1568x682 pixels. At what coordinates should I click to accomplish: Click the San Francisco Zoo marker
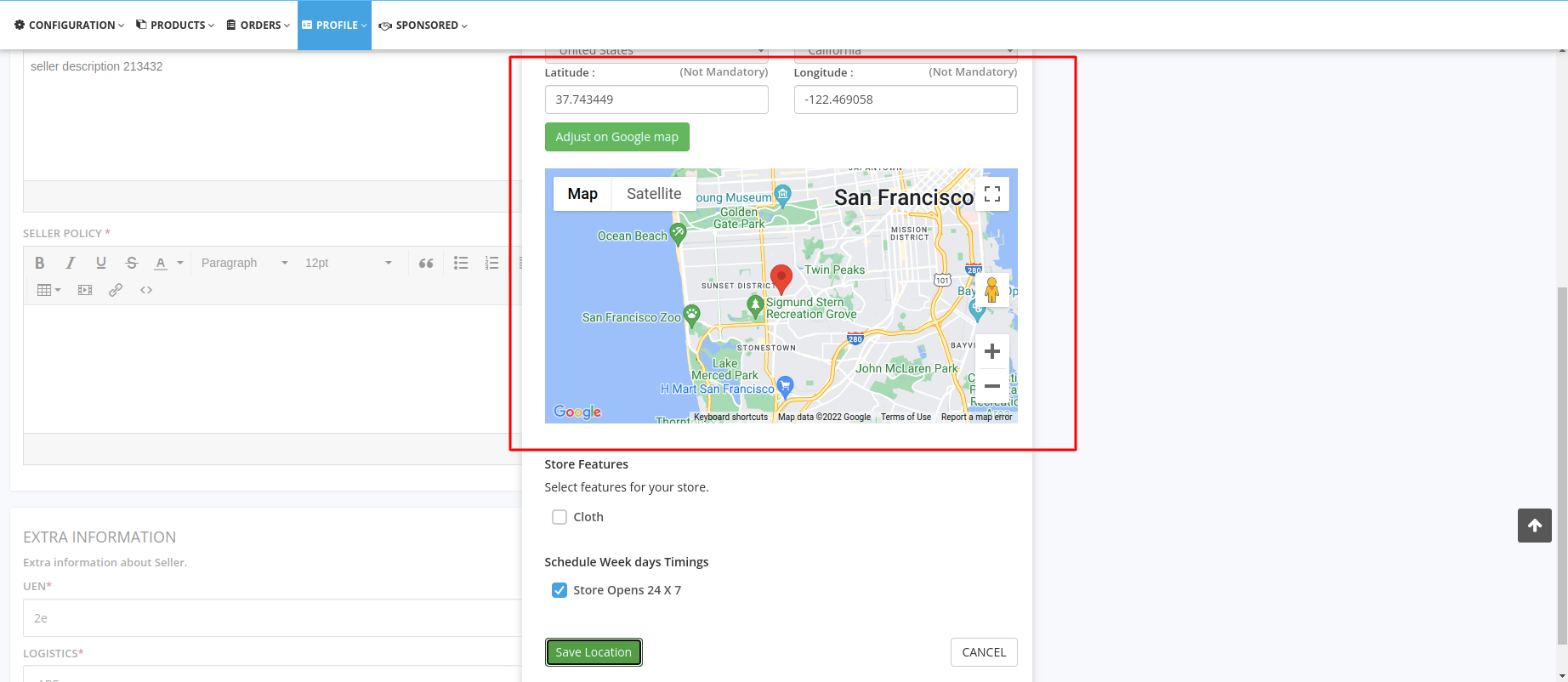(692, 315)
